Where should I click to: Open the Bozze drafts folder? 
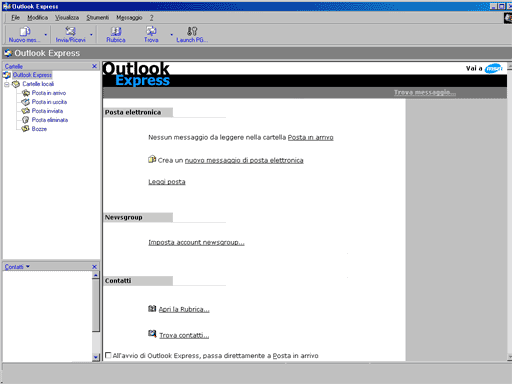click(x=39, y=129)
